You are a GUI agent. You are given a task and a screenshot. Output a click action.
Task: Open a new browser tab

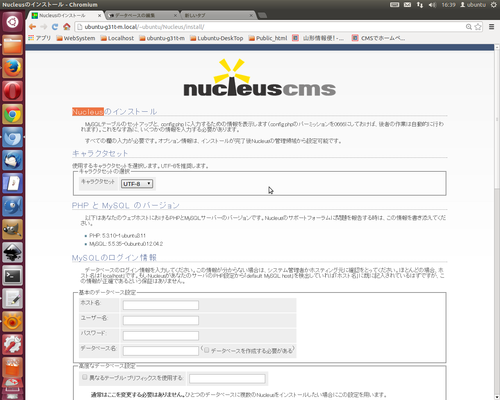[262, 15]
